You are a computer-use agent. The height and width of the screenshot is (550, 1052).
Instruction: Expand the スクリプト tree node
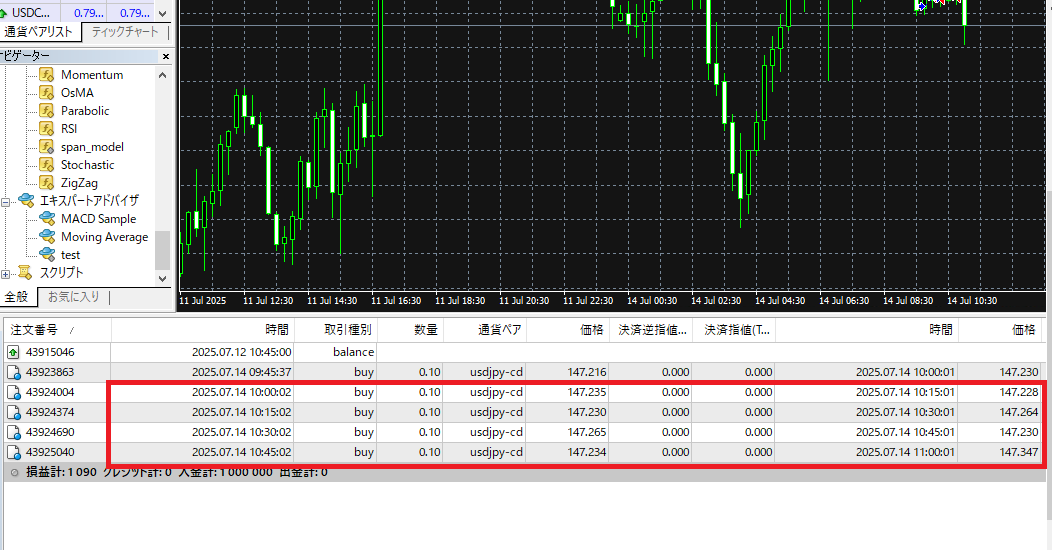[6, 273]
